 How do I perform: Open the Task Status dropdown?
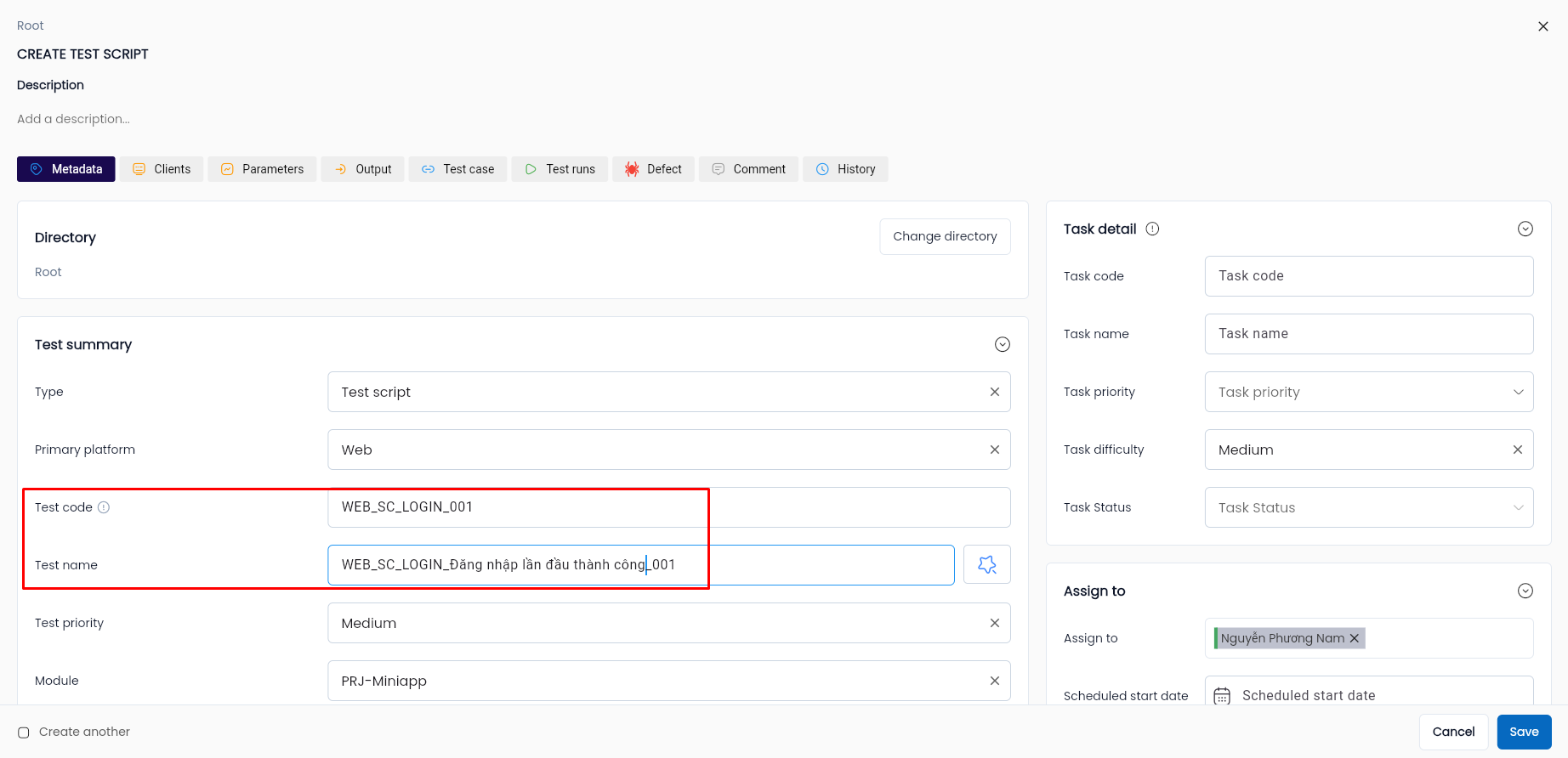[x=1368, y=507]
